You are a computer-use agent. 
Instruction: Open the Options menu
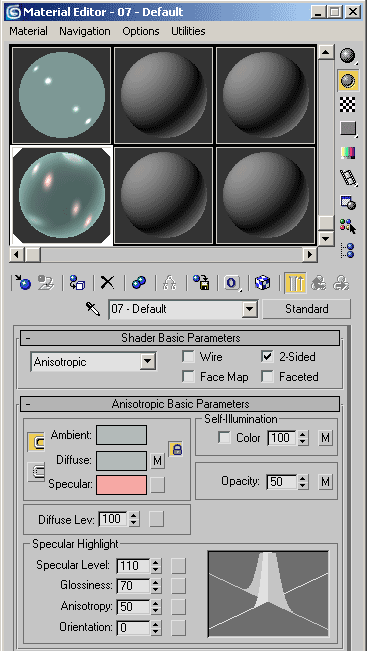(x=141, y=31)
